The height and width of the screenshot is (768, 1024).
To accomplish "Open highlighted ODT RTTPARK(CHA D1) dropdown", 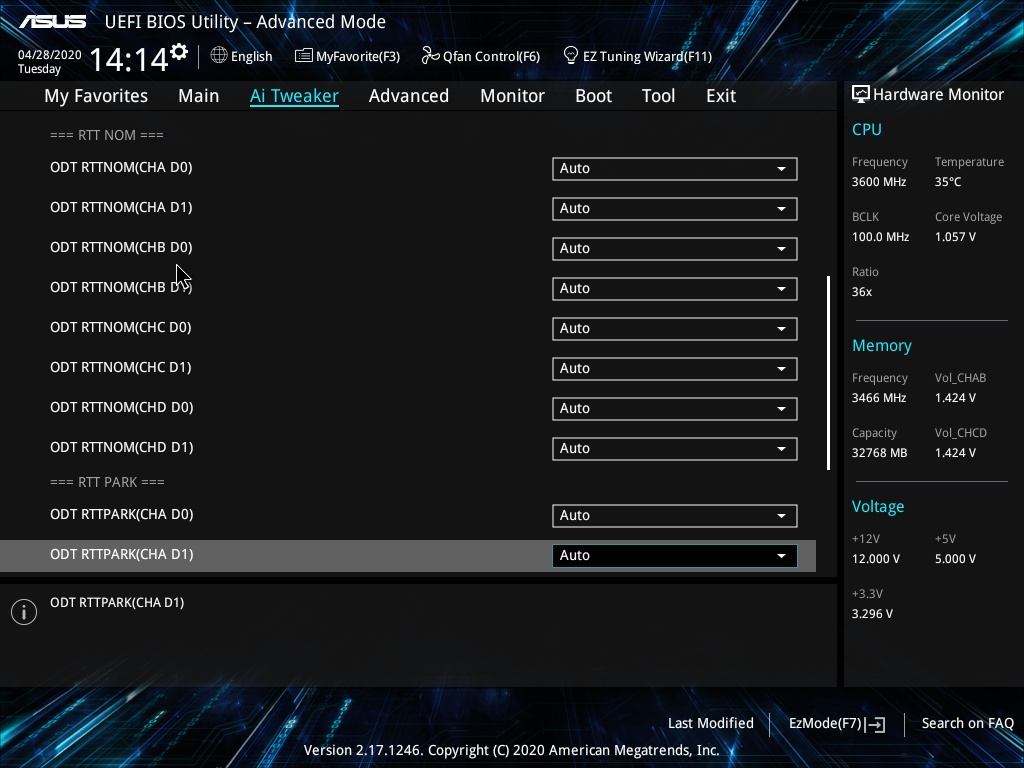I will tap(675, 556).
